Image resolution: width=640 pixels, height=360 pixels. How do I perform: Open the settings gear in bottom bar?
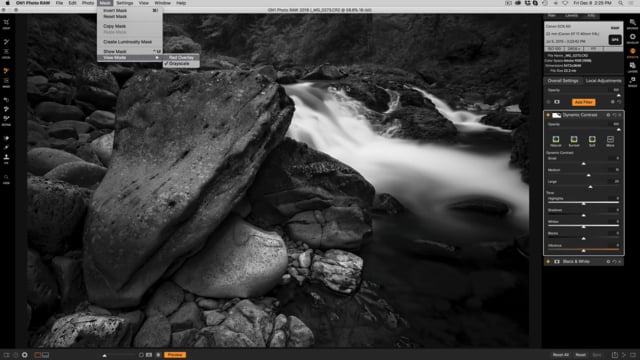pos(24,355)
